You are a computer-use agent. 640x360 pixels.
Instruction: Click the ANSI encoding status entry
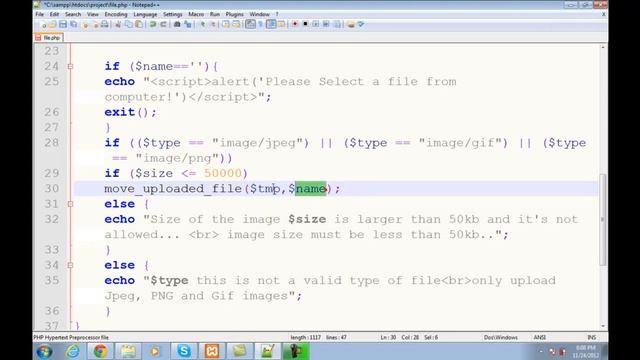click(540, 338)
